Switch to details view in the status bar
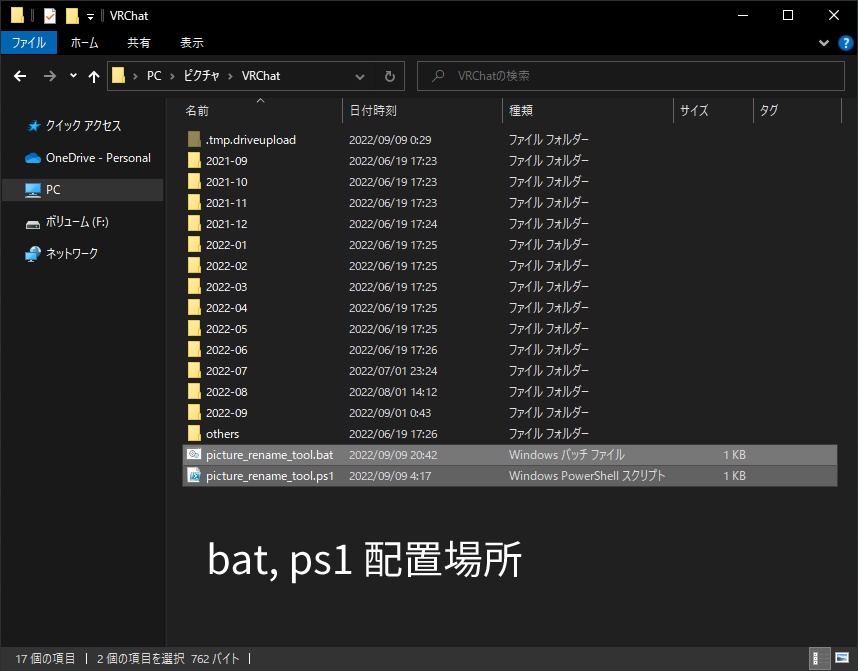Viewport: 858px width, 671px height. pyautogui.click(x=818, y=660)
